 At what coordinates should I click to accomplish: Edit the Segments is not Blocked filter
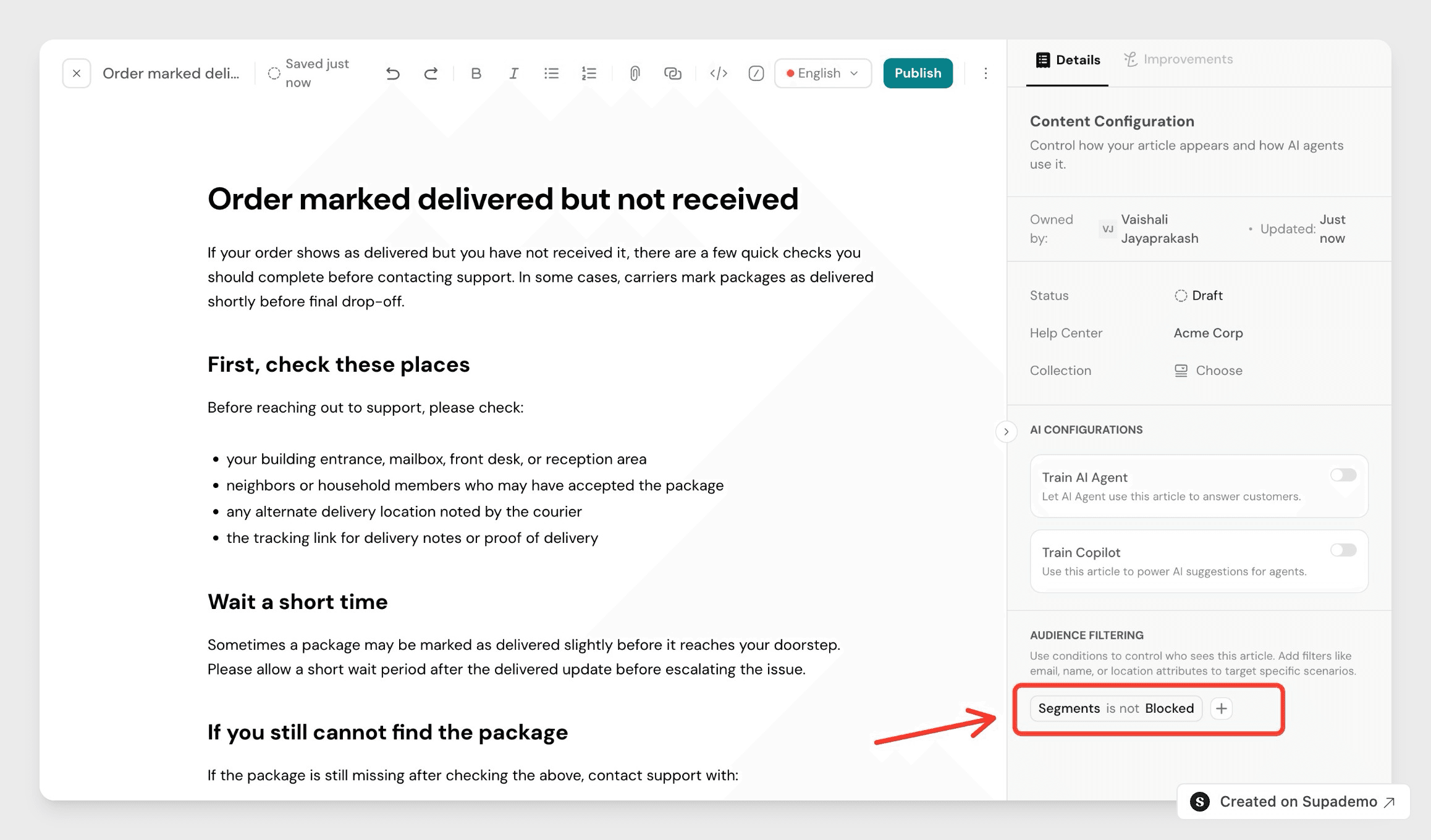coord(1116,708)
